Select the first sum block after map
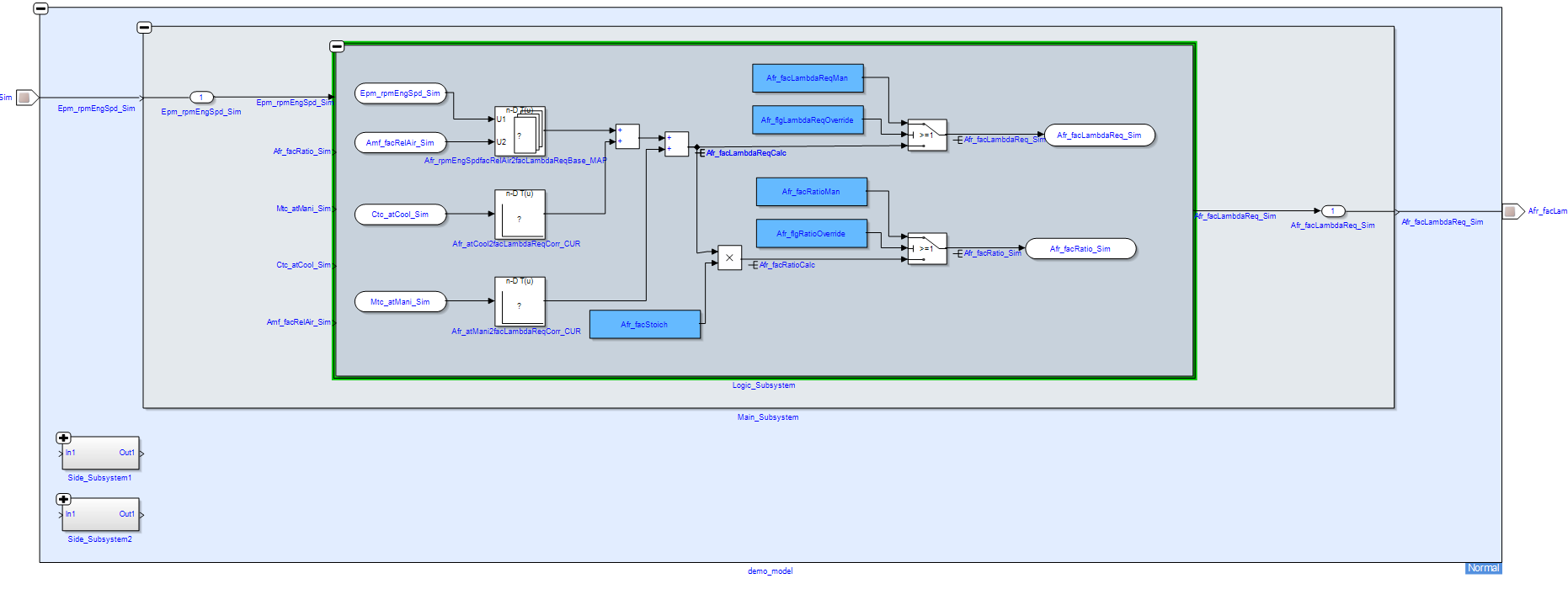 tap(627, 136)
